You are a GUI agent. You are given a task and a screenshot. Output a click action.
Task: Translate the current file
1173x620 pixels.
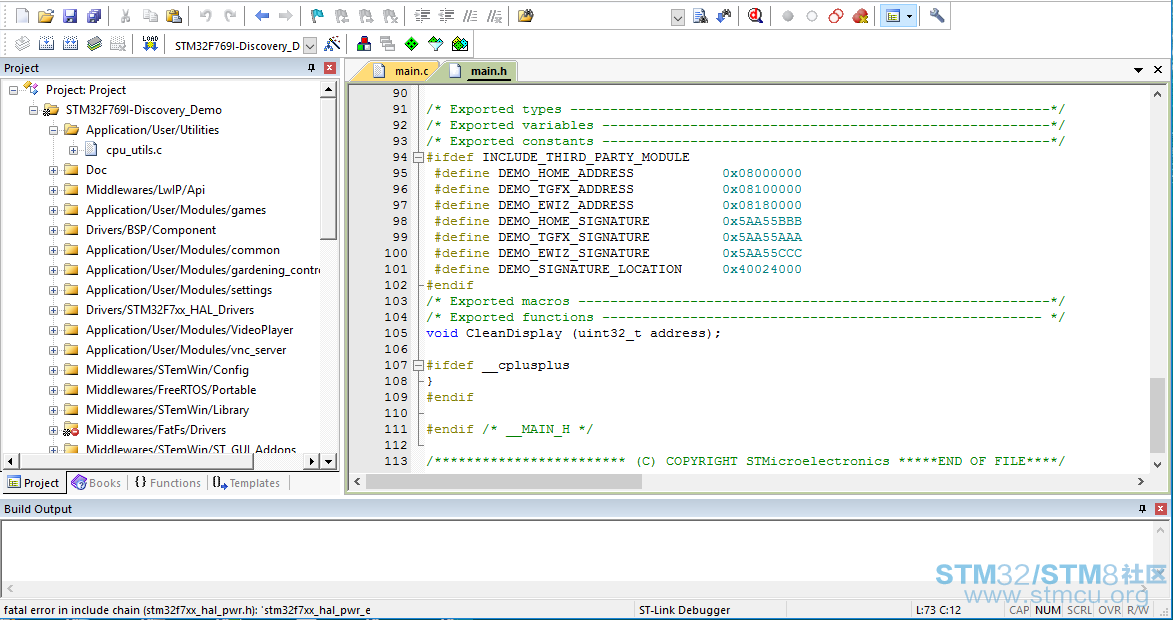click(22, 44)
